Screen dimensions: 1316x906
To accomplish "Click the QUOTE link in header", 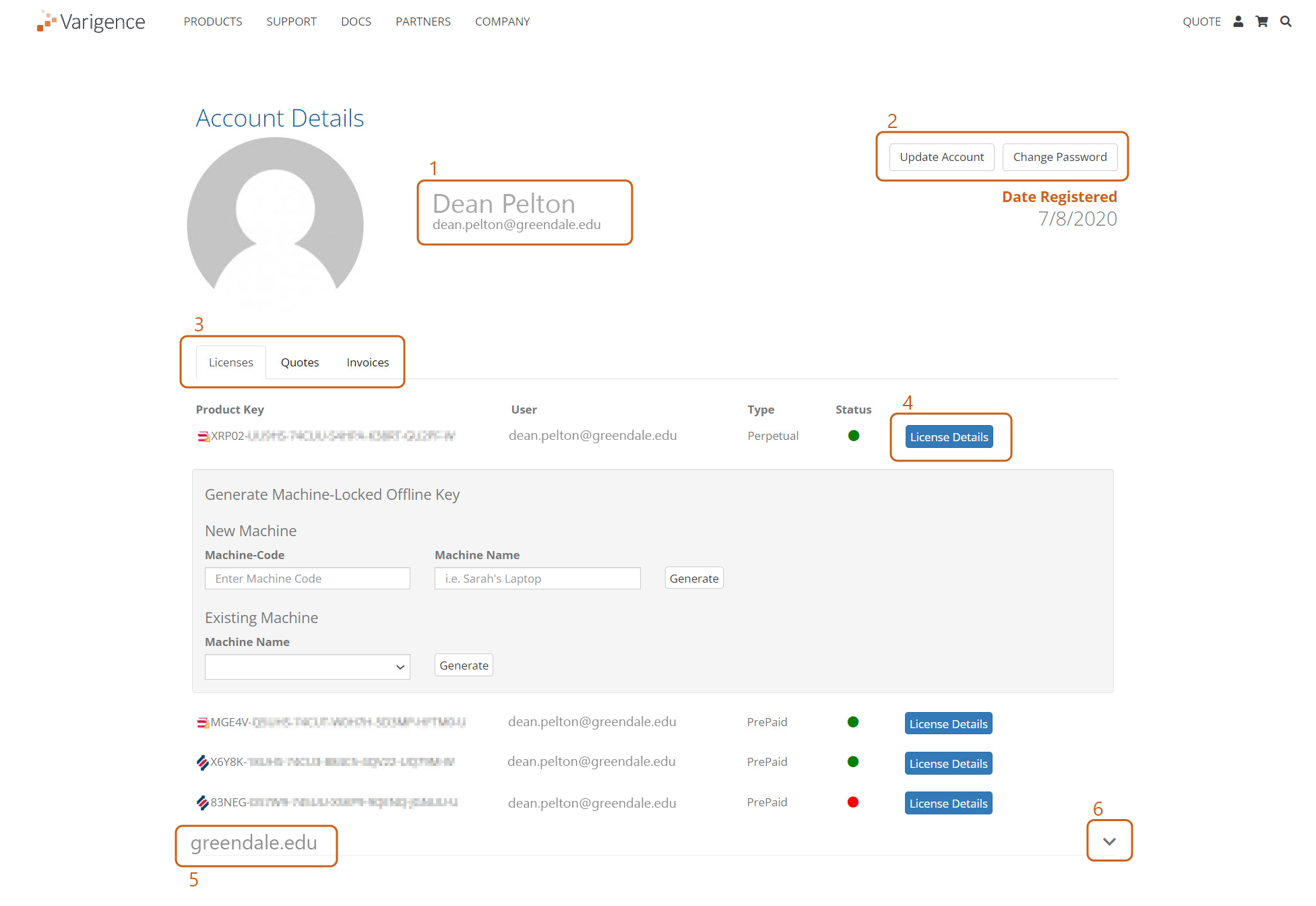I will pos(1201,22).
